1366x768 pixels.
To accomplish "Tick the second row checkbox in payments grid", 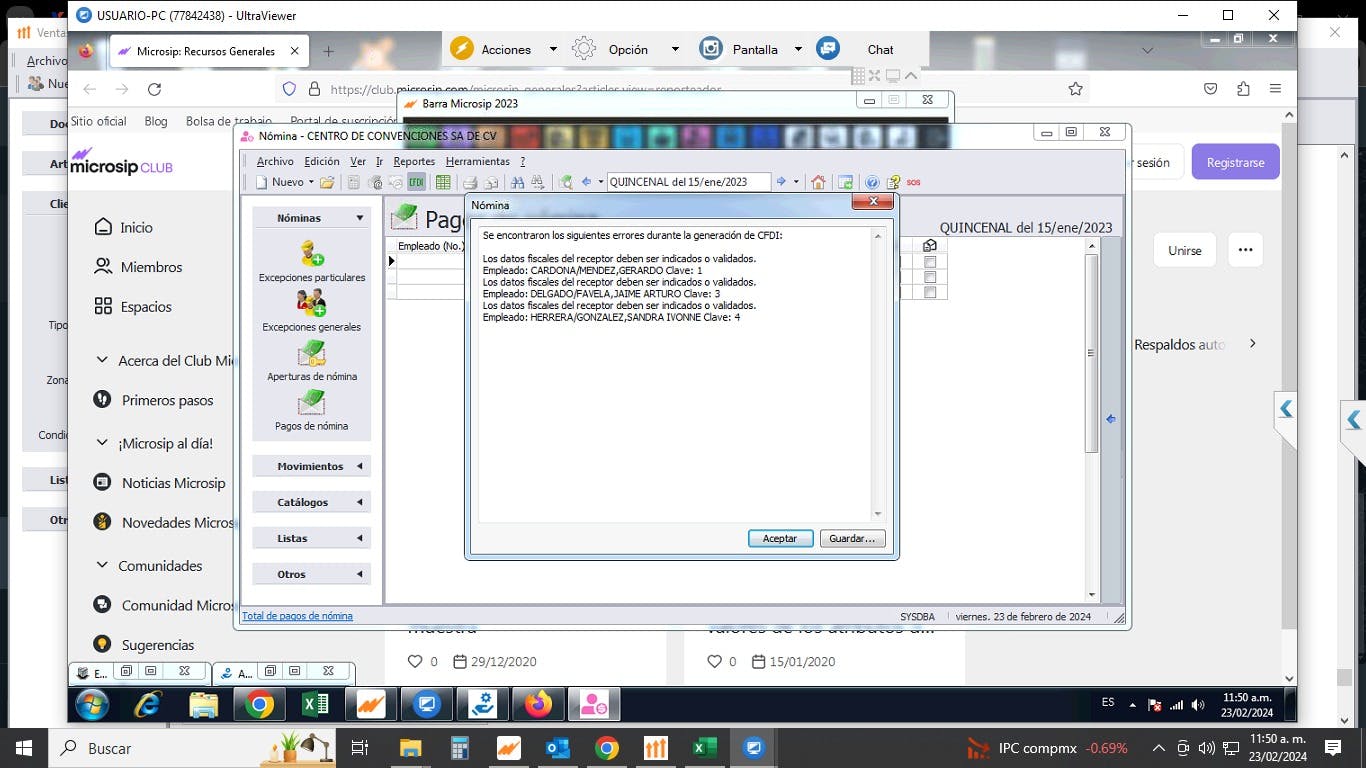I will tap(930, 278).
